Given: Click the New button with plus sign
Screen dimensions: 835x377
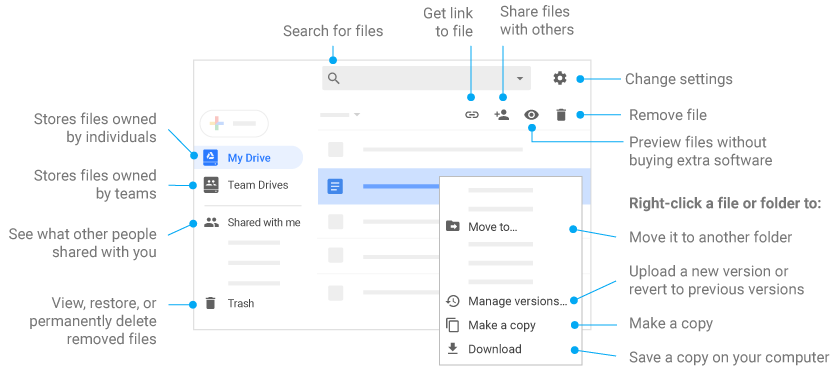Looking at the screenshot, I should coord(234,124).
